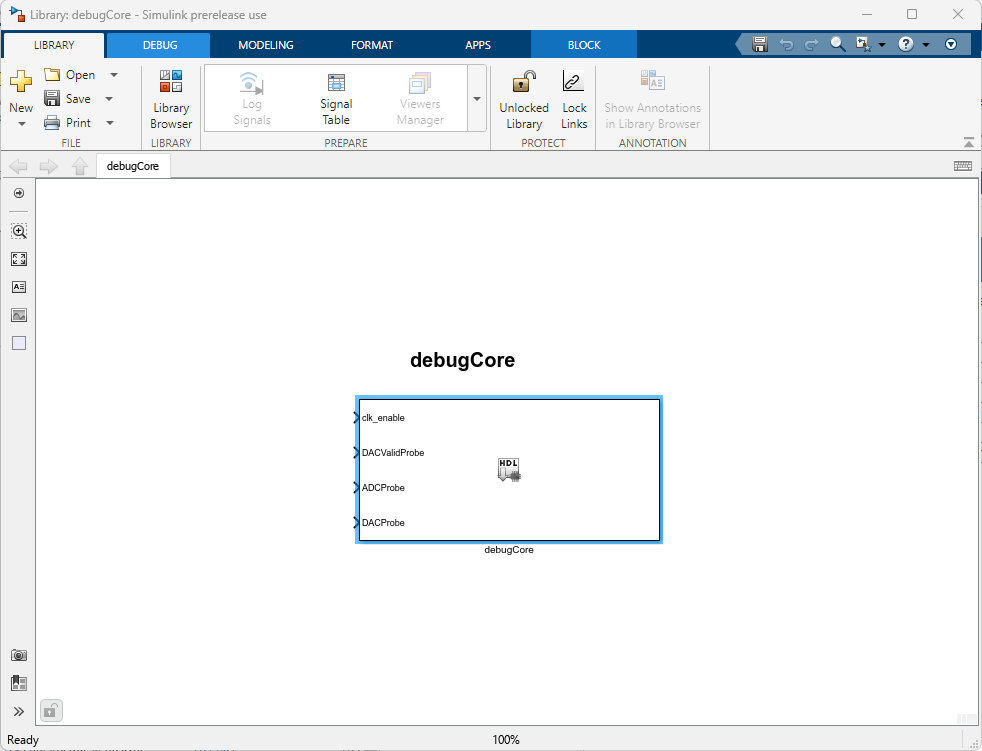This screenshot has width=982, height=751.
Task: Select the Image insert tool
Action: coord(19,315)
